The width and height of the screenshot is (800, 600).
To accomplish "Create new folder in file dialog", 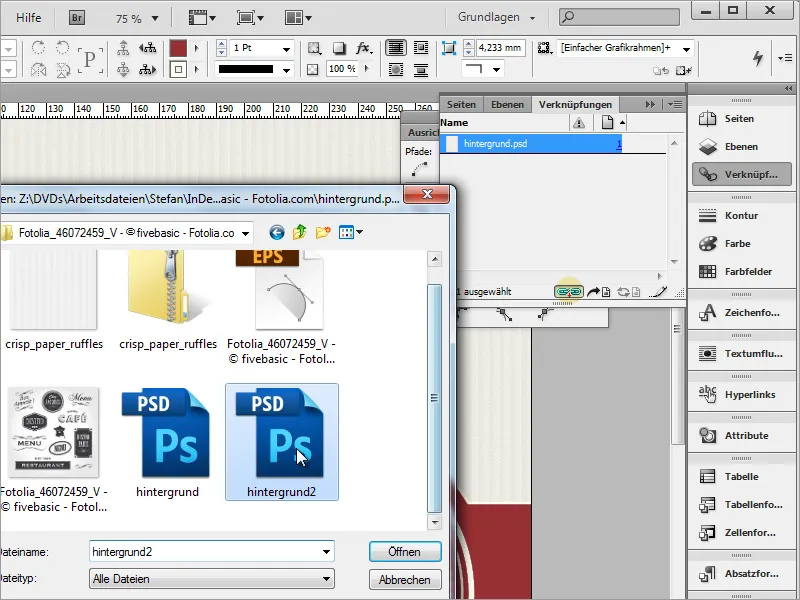I will 323,233.
